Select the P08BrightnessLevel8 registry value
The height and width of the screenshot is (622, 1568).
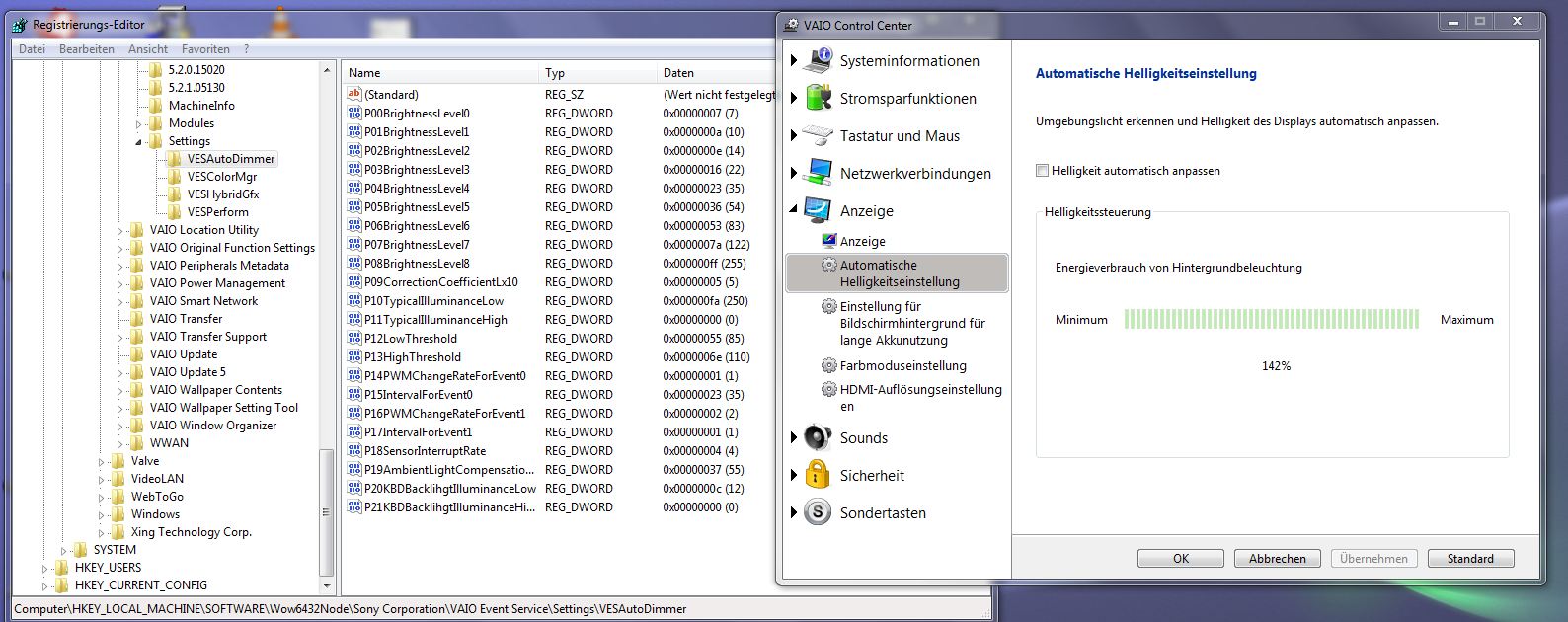tap(416, 264)
